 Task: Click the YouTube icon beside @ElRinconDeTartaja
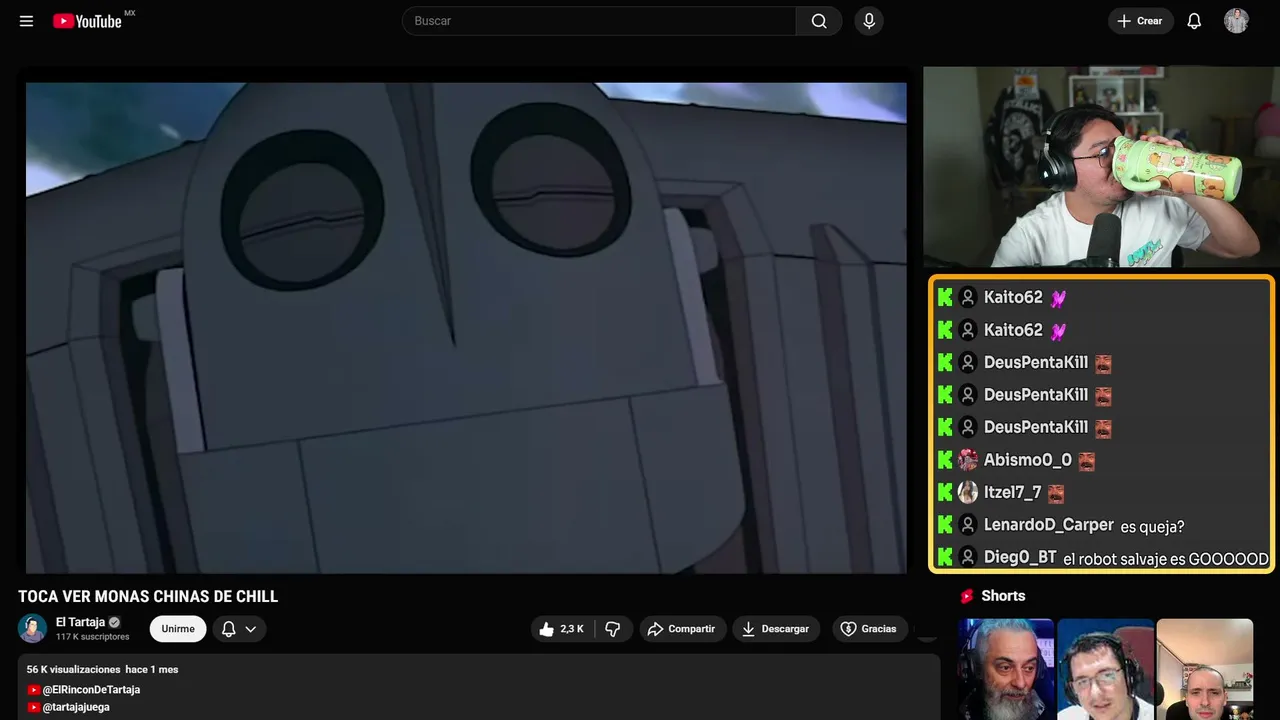[34, 690]
